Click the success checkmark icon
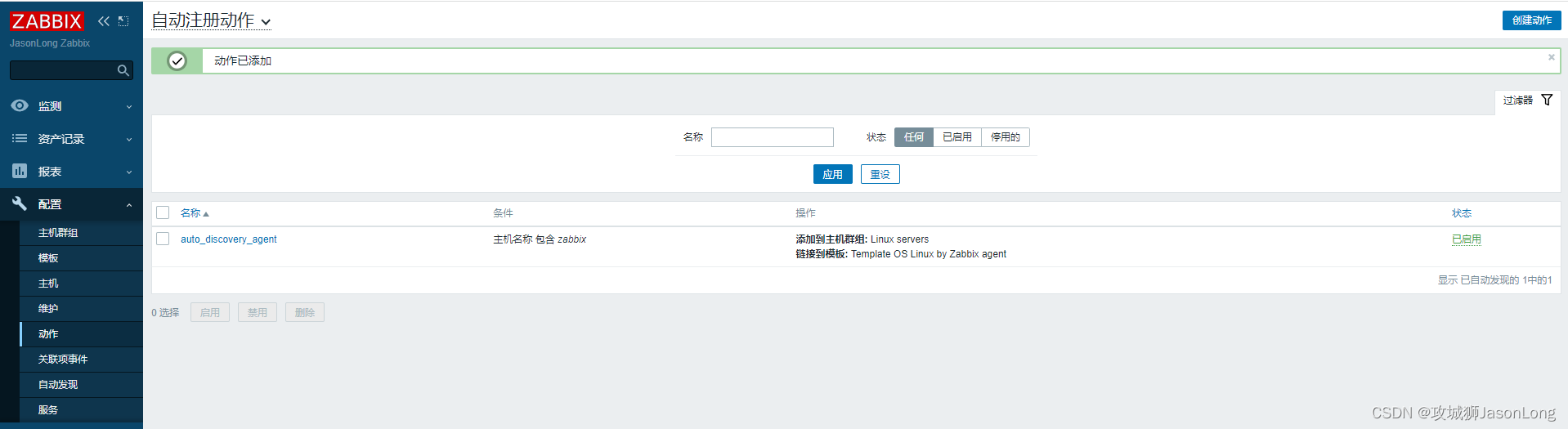 pyautogui.click(x=177, y=60)
